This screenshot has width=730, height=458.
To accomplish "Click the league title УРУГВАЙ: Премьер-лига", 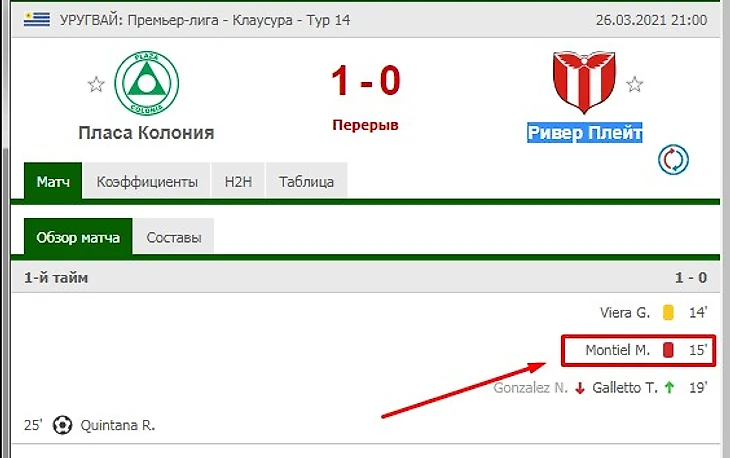I will [139, 20].
